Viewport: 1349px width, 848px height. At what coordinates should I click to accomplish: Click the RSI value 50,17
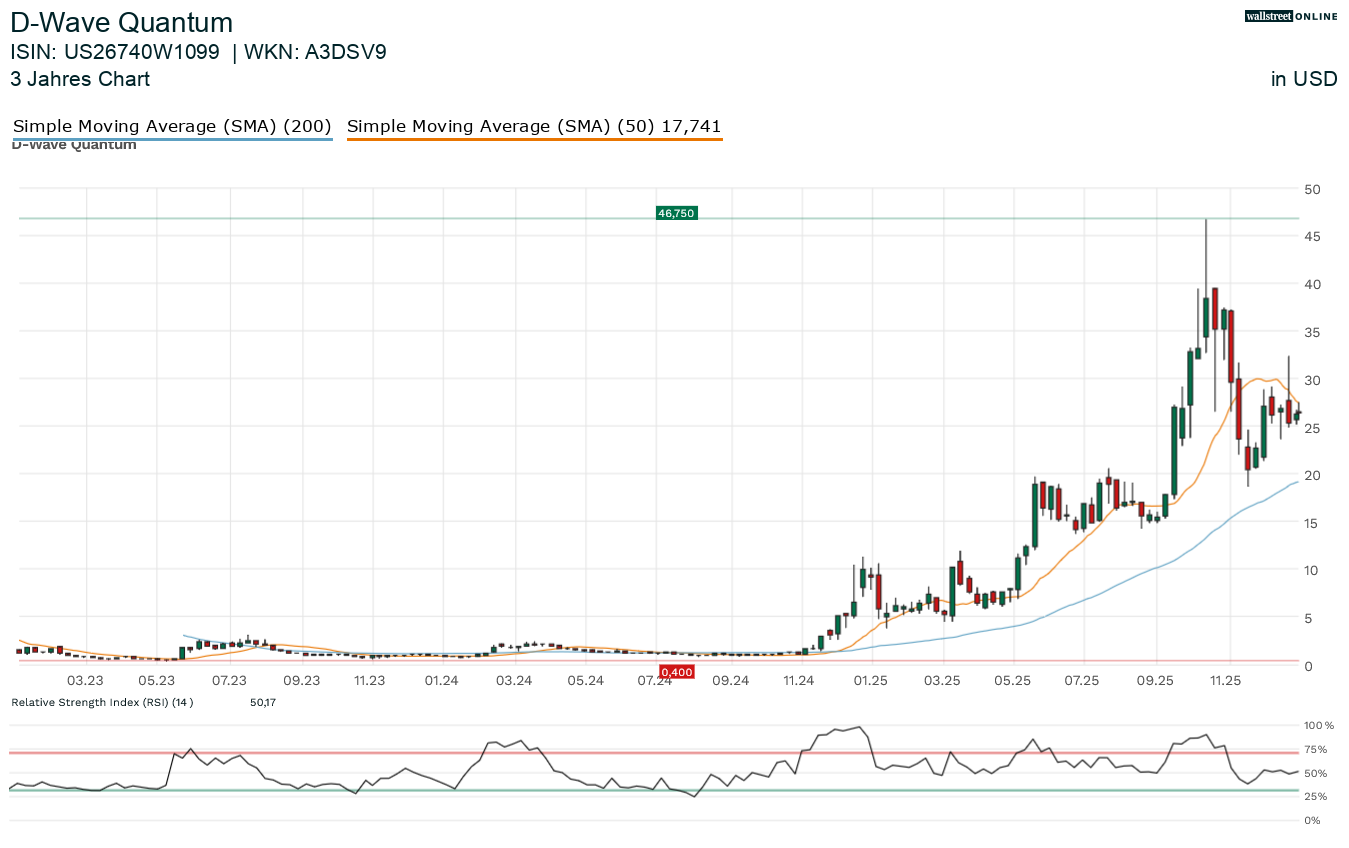pos(263,703)
